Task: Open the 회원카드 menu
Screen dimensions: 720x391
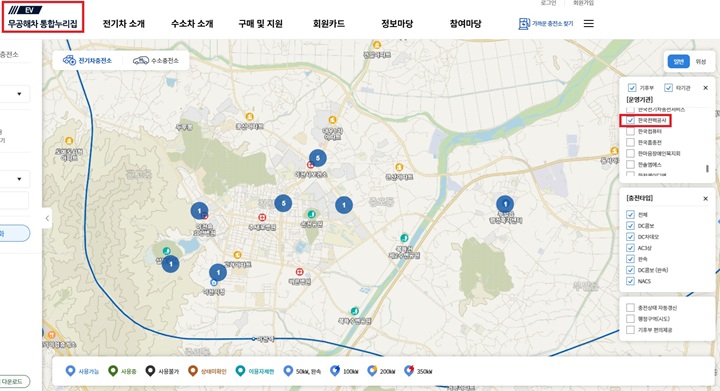Action: tap(329, 23)
